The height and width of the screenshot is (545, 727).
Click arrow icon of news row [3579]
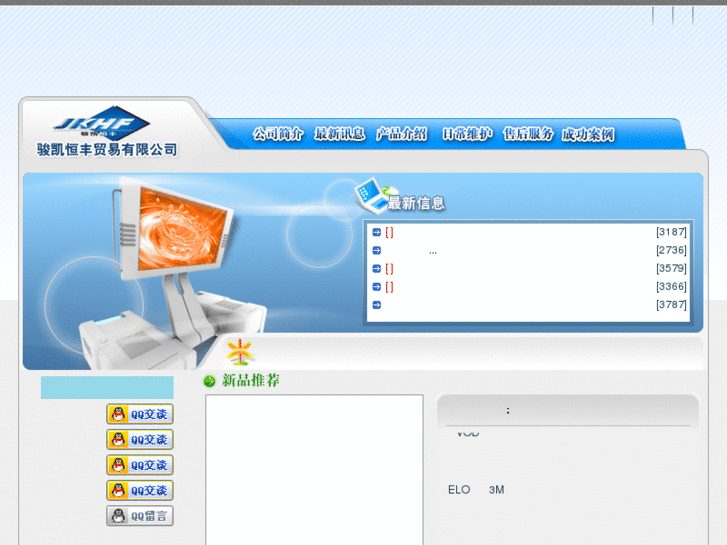click(x=376, y=269)
